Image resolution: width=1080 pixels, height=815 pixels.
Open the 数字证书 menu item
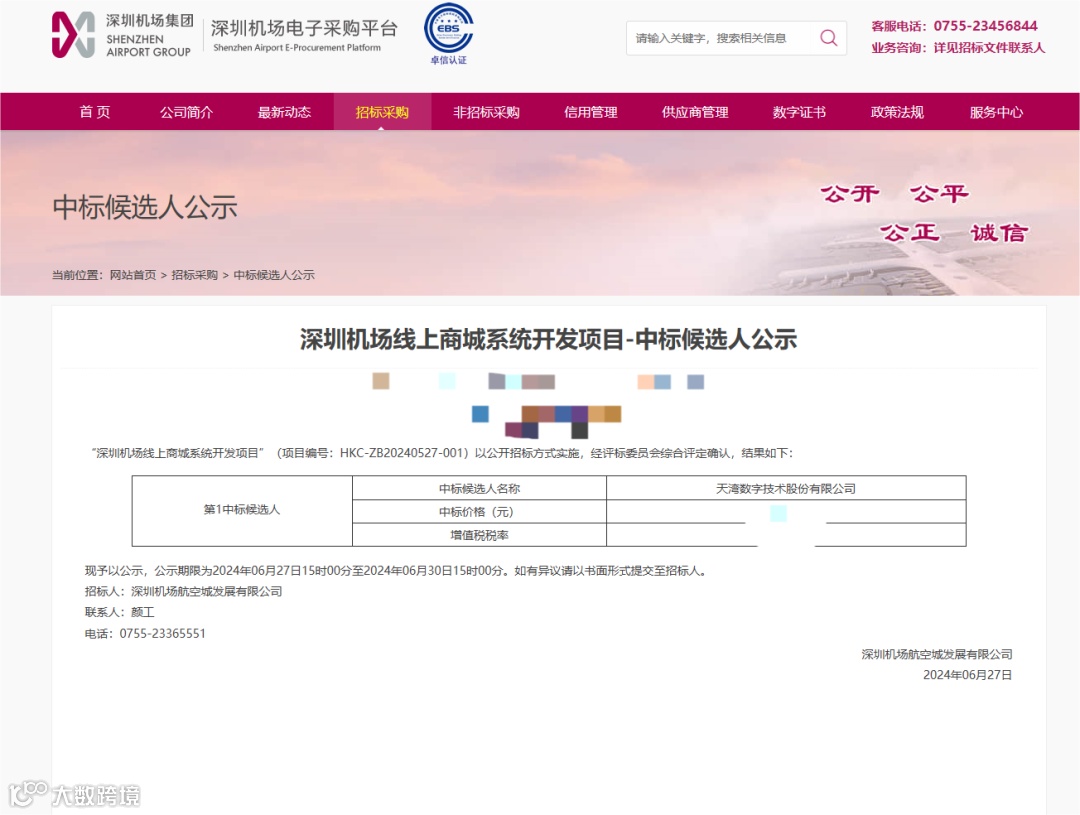click(799, 112)
